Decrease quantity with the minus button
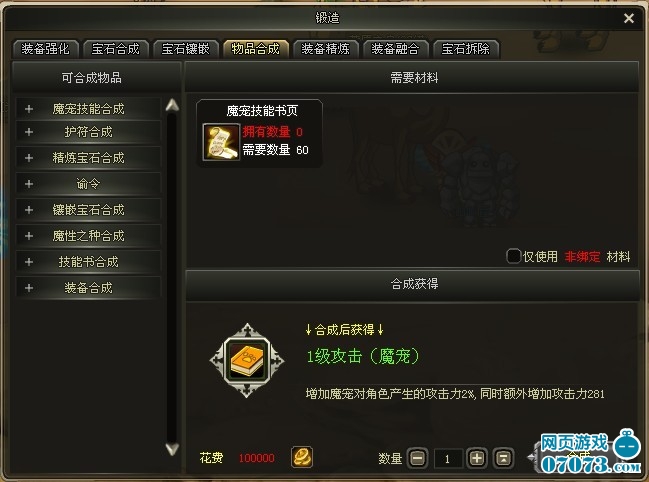649x482 pixels. tap(418, 458)
